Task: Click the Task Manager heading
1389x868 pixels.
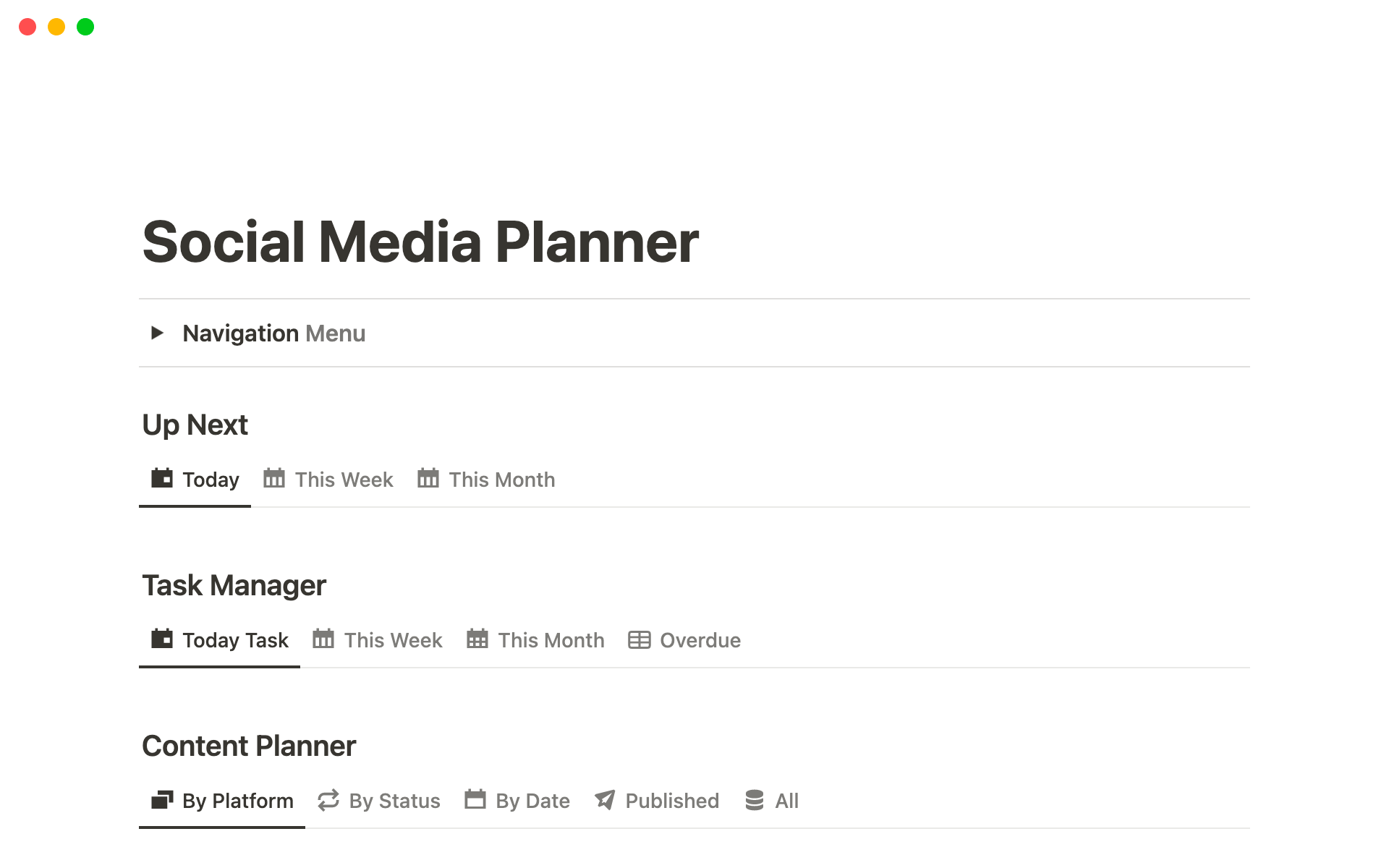Action: [x=234, y=586]
